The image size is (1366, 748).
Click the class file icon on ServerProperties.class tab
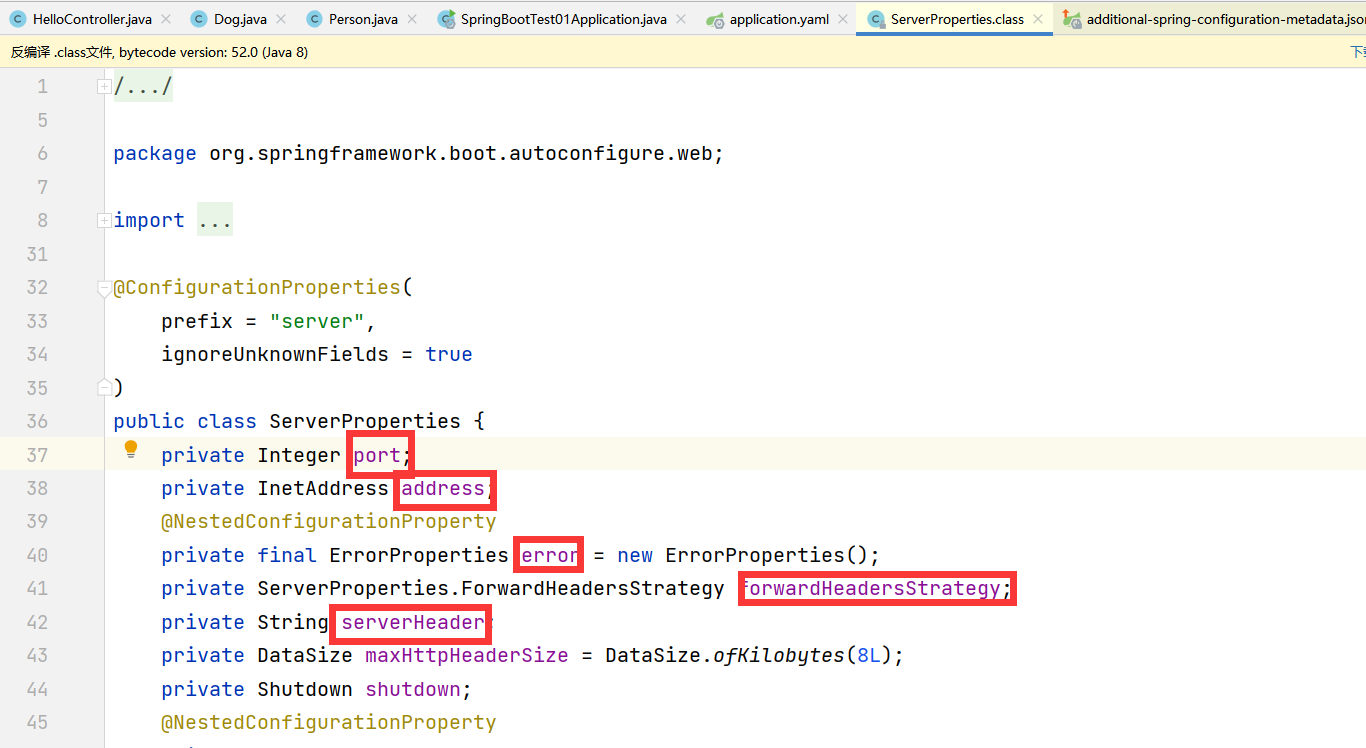[x=875, y=19]
